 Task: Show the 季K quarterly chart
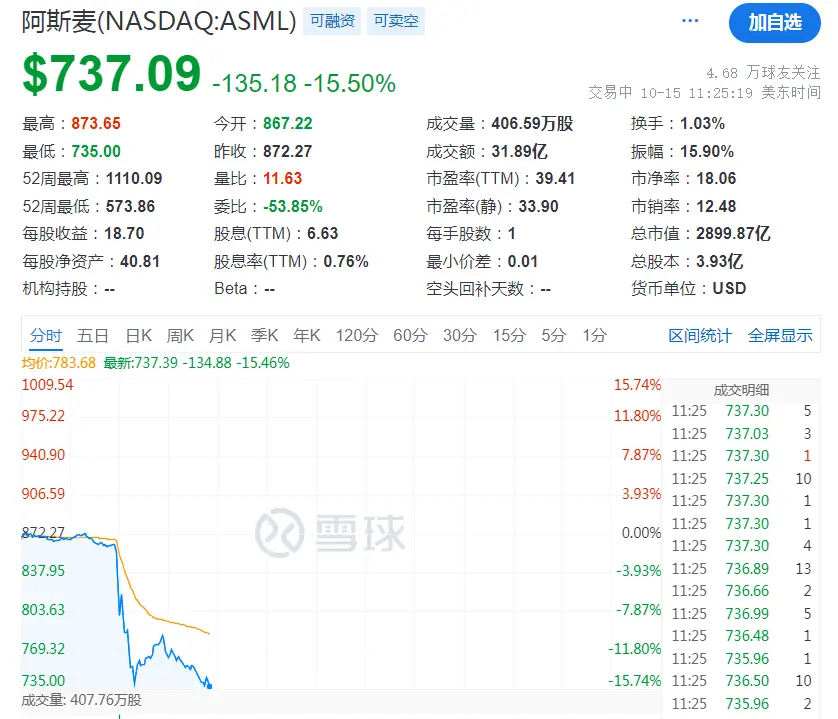point(265,335)
